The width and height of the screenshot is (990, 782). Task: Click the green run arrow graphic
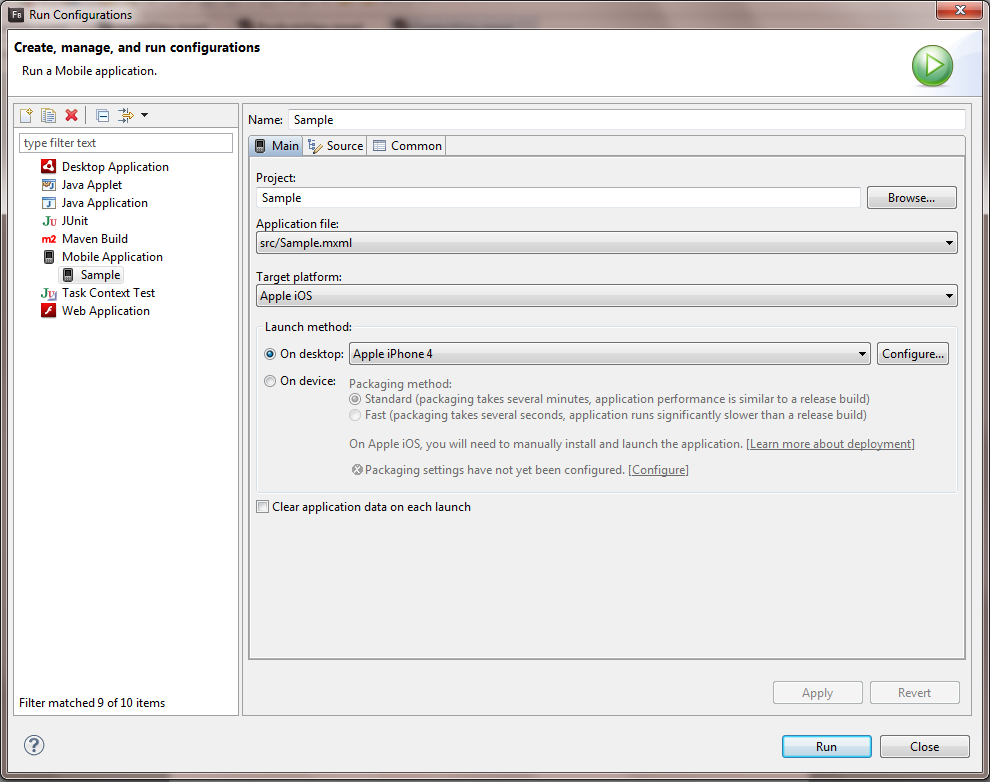[933, 66]
